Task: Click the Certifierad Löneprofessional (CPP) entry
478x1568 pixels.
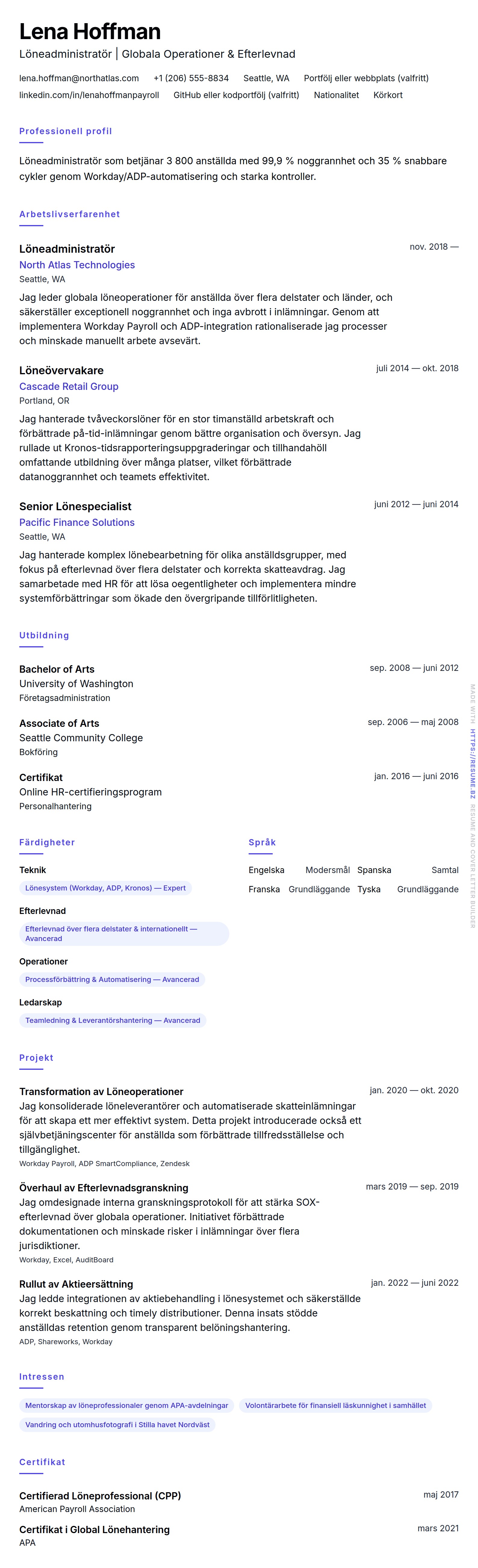Action: point(100,1495)
